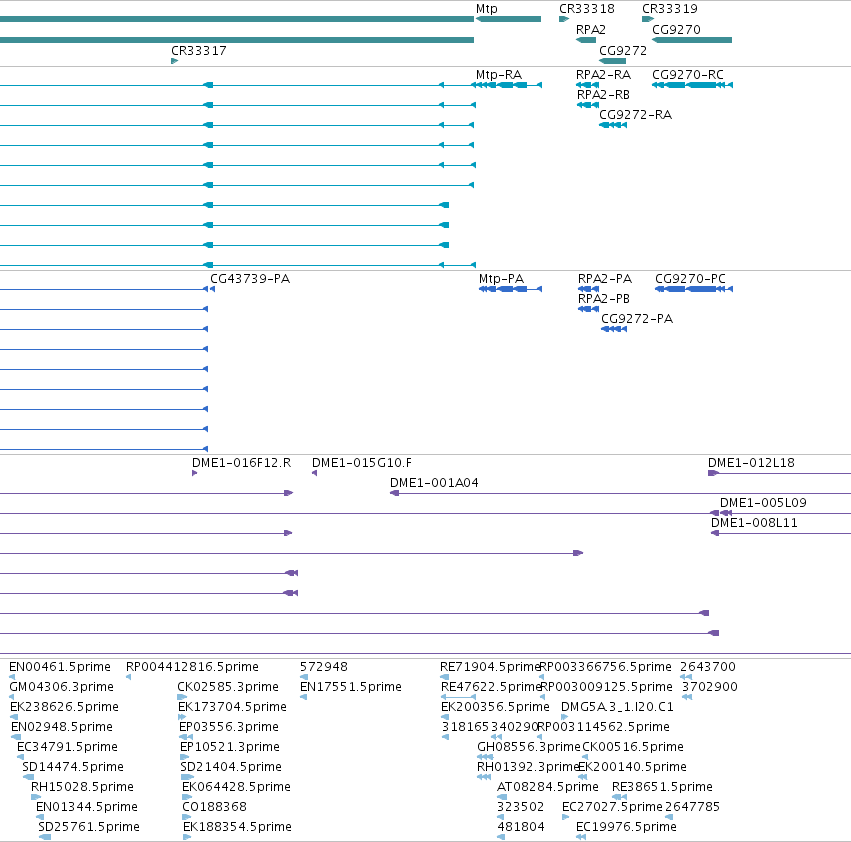Click the EK064428.5prime EST label
The image size is (851, 842).
236,787
